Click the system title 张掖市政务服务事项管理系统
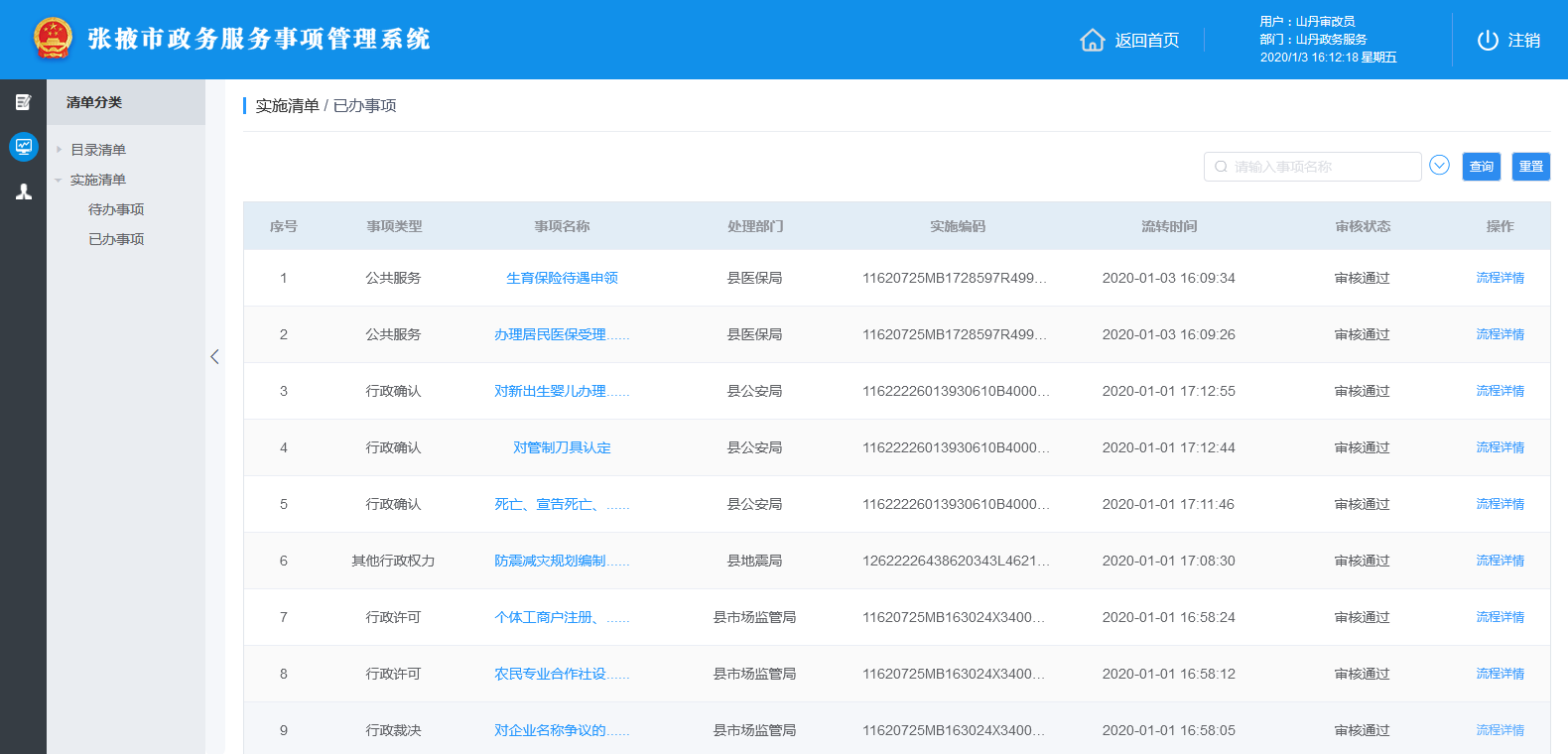Image resolution: width=1568 pixels, height=754 pixels. tap(259, 39)
